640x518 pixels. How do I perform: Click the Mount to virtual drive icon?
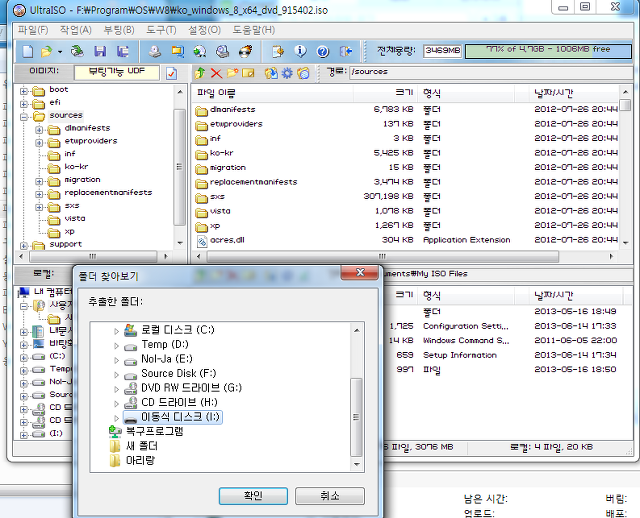(200, 51)
